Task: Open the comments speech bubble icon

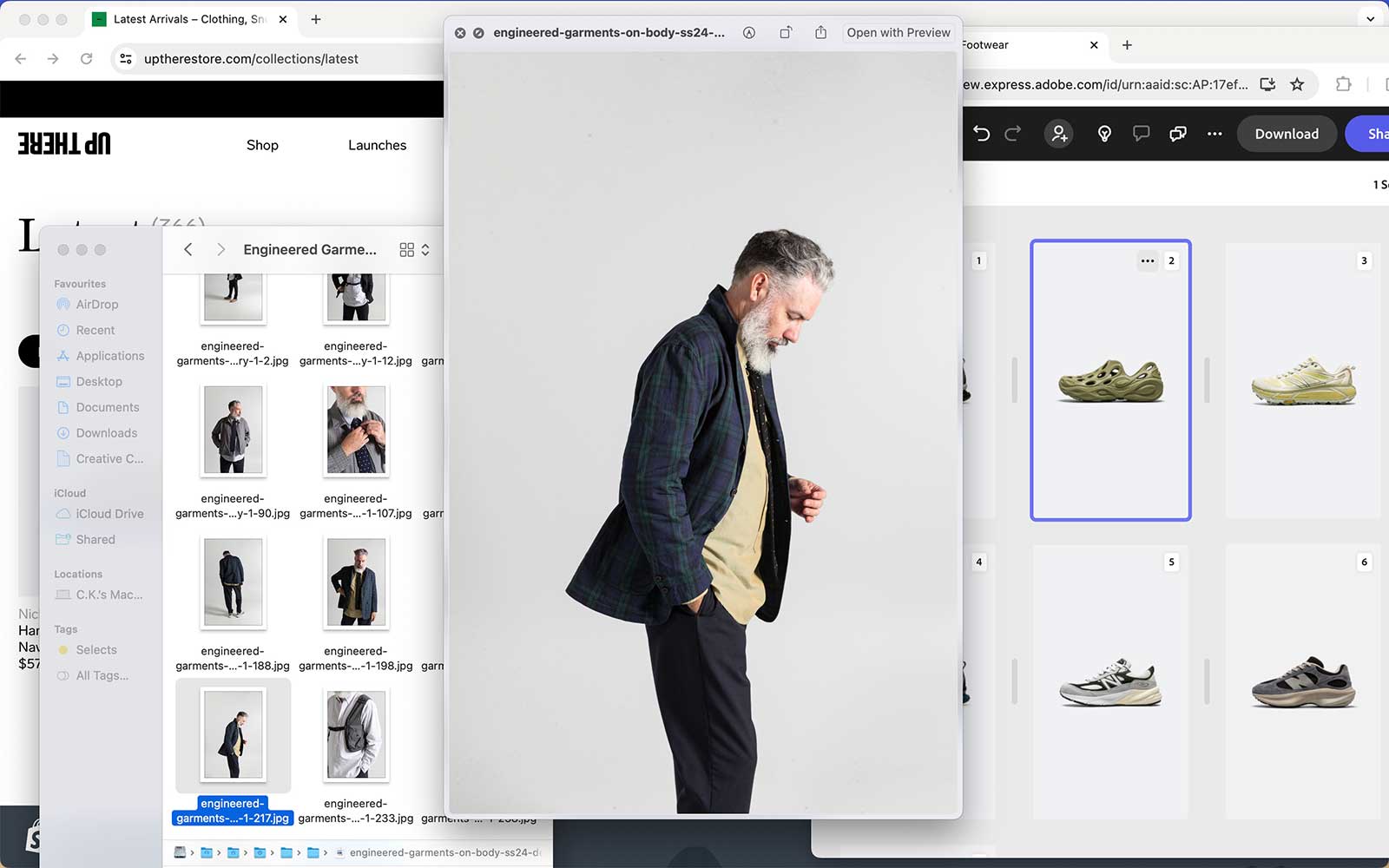Action: [1141, 134]
